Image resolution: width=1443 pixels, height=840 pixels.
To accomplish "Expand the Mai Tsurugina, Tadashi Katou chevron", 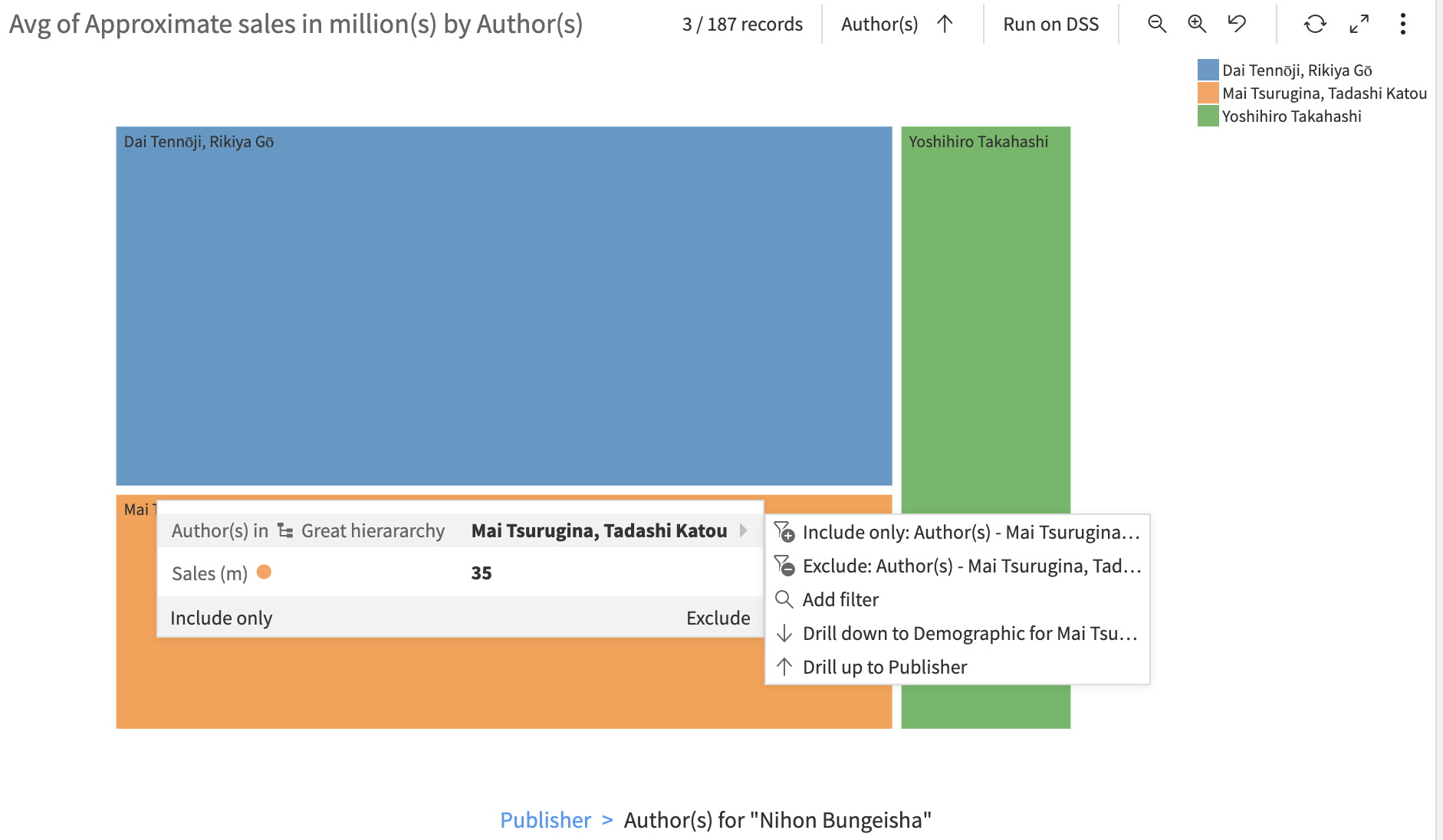I will [743, 530].
